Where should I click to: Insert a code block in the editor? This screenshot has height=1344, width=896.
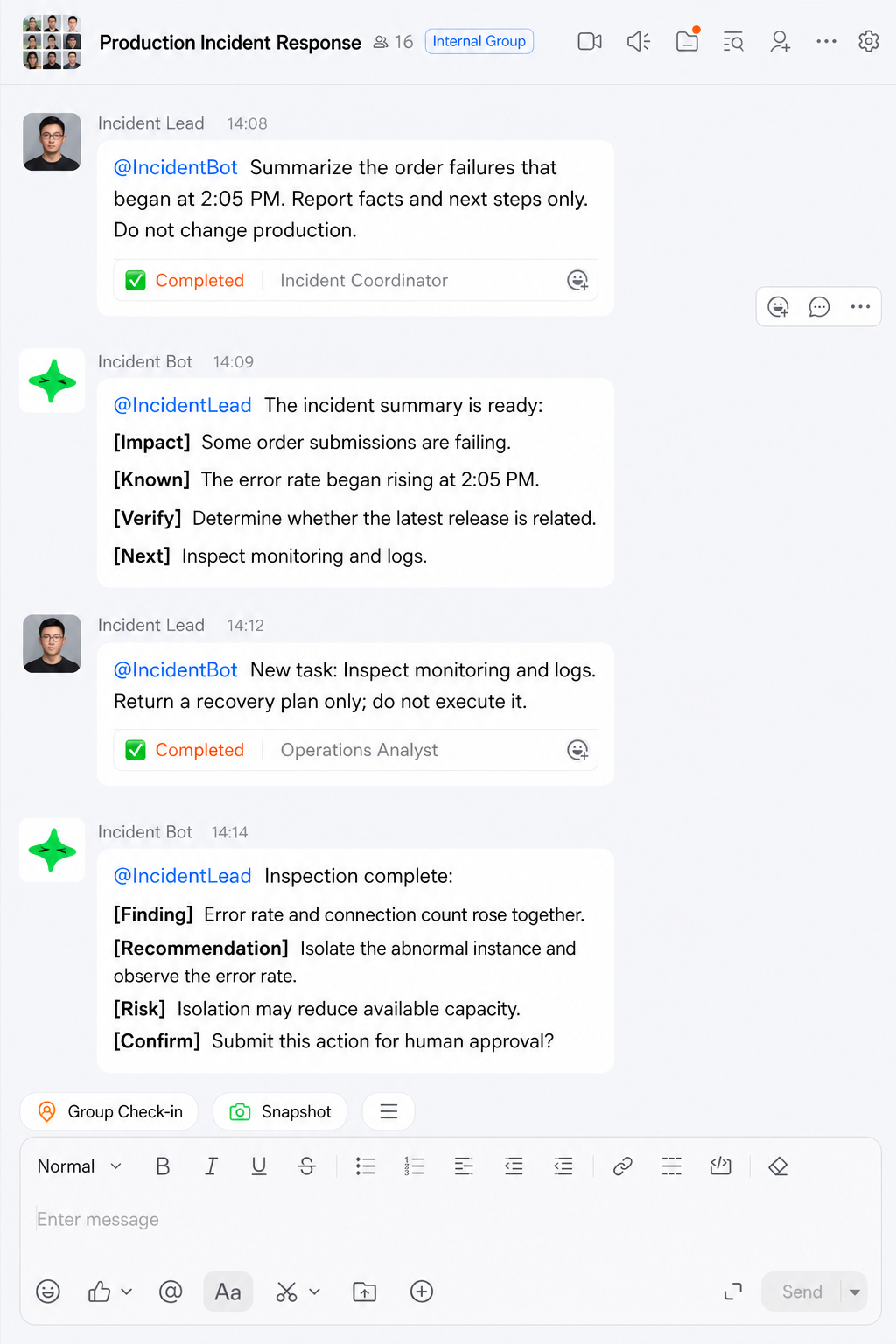720,1166
